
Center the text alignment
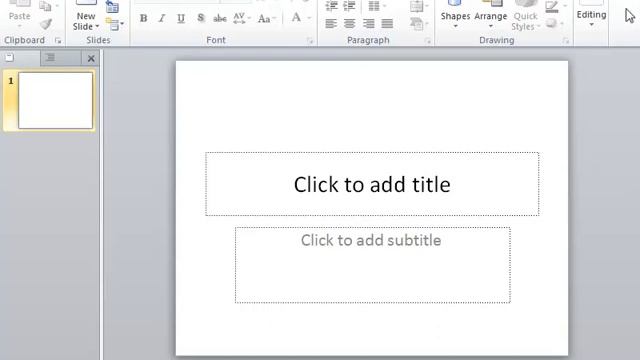pos(349,24)
